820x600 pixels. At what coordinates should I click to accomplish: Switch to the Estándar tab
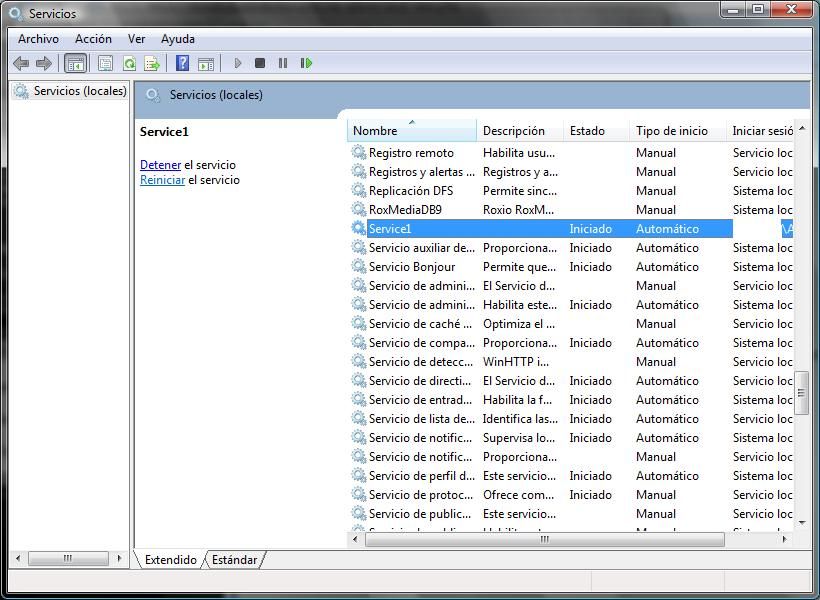click(x=235, y=560)
